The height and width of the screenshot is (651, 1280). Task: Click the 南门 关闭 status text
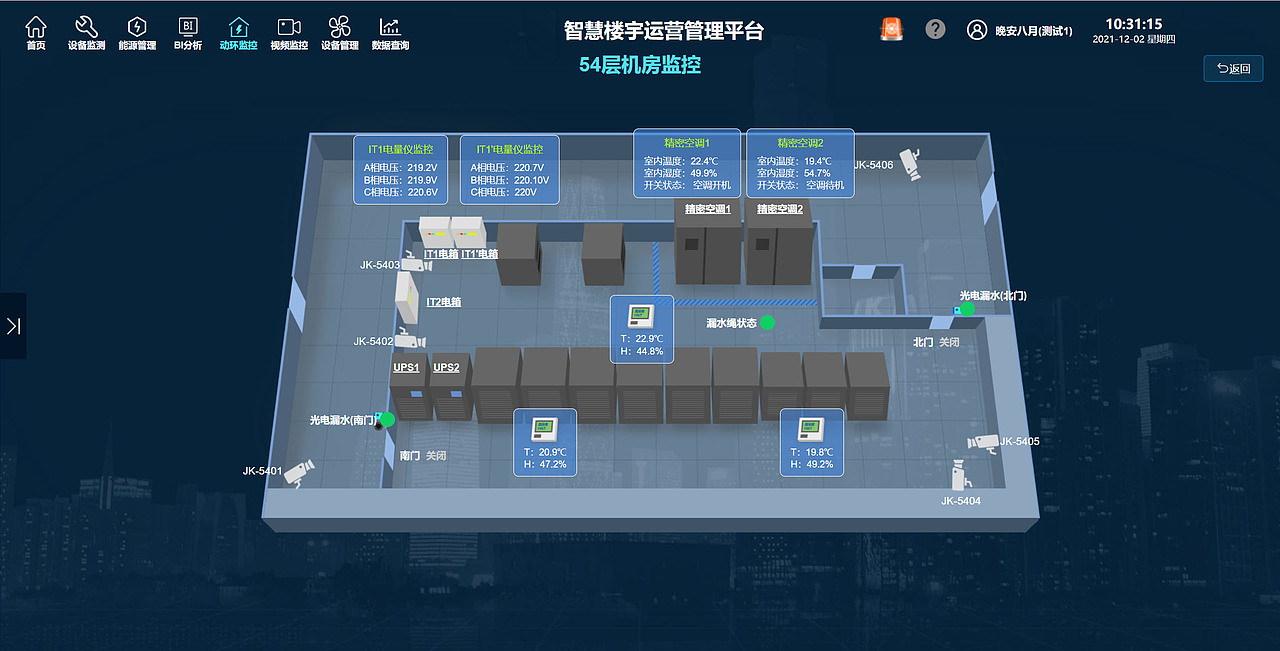tap(423, 455)
